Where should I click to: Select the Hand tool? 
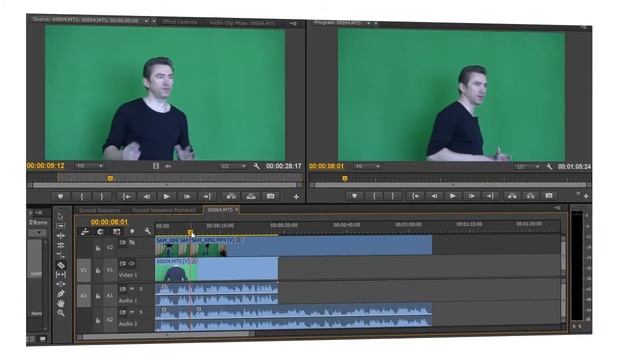coord(60,303)
